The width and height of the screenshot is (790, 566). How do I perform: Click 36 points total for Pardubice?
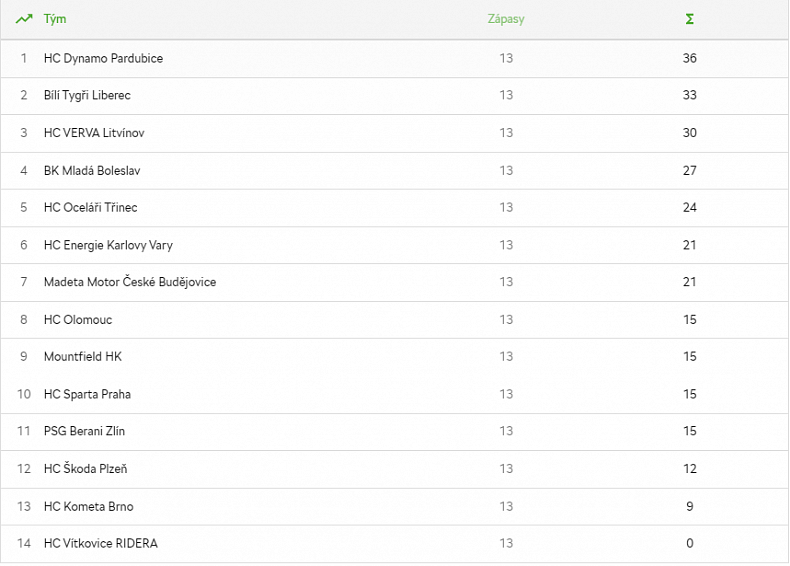point(689,58)
